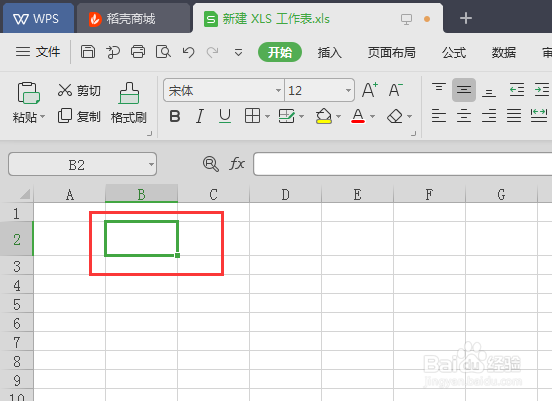Open font group dialog launcher

[x=413, y=134]
